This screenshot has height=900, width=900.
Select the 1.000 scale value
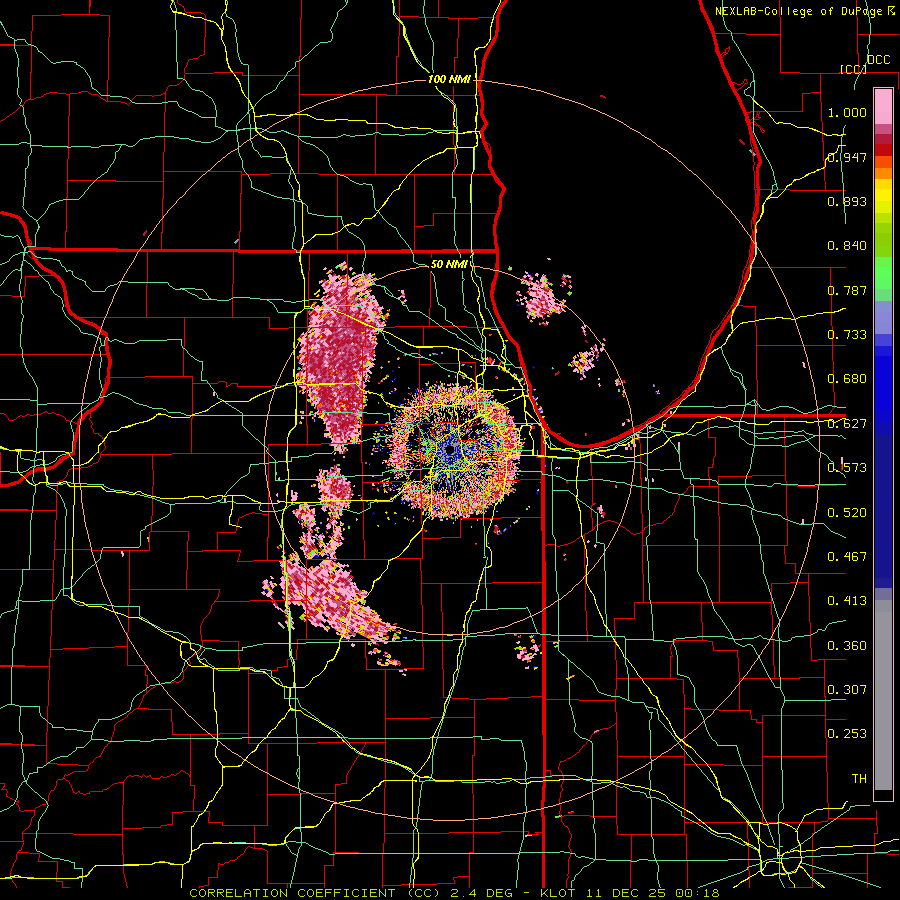pos(847,112)
